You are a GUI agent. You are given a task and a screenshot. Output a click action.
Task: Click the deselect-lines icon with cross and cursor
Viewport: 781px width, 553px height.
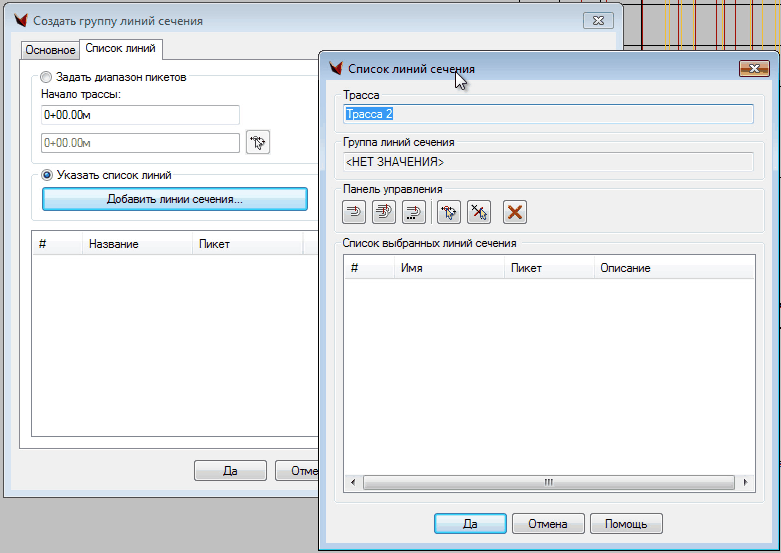(x=479, y=212)
